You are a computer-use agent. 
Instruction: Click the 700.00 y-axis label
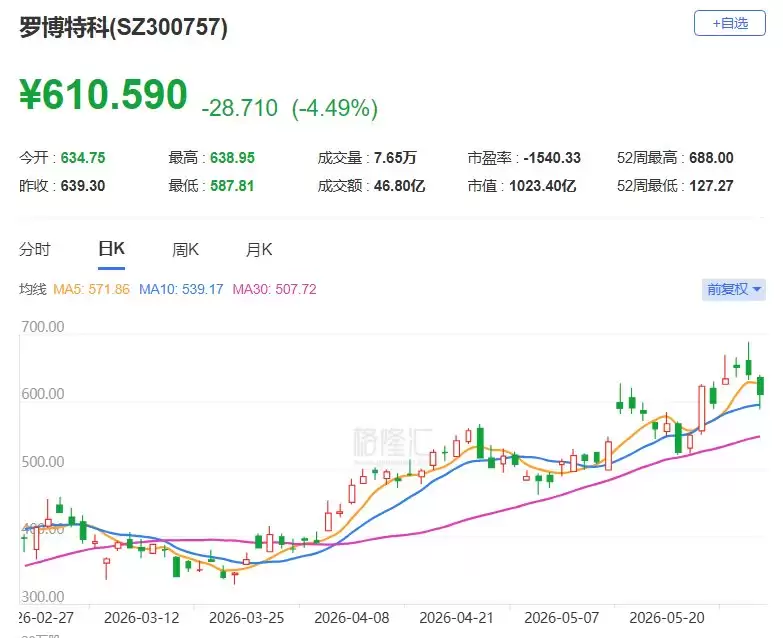(43, 326)
